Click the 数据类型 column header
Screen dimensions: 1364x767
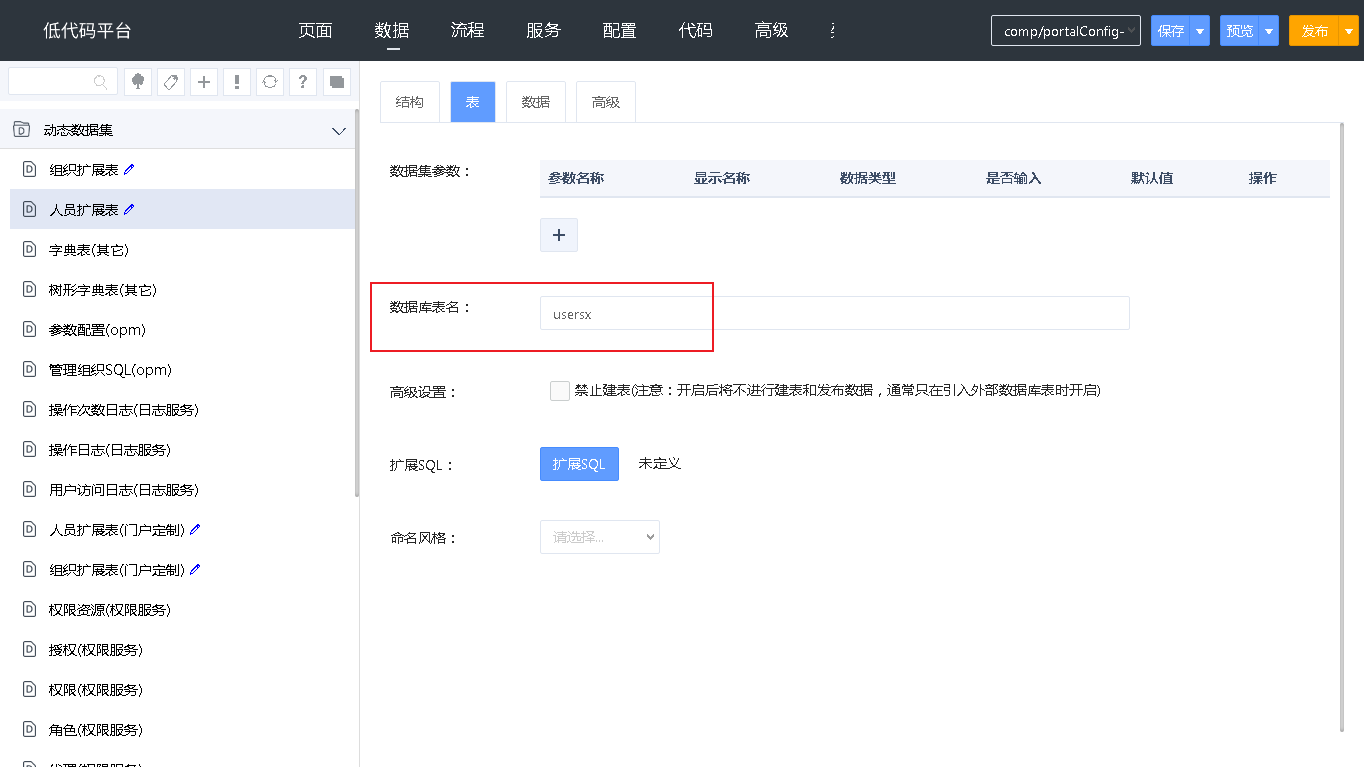pos(868,178)
